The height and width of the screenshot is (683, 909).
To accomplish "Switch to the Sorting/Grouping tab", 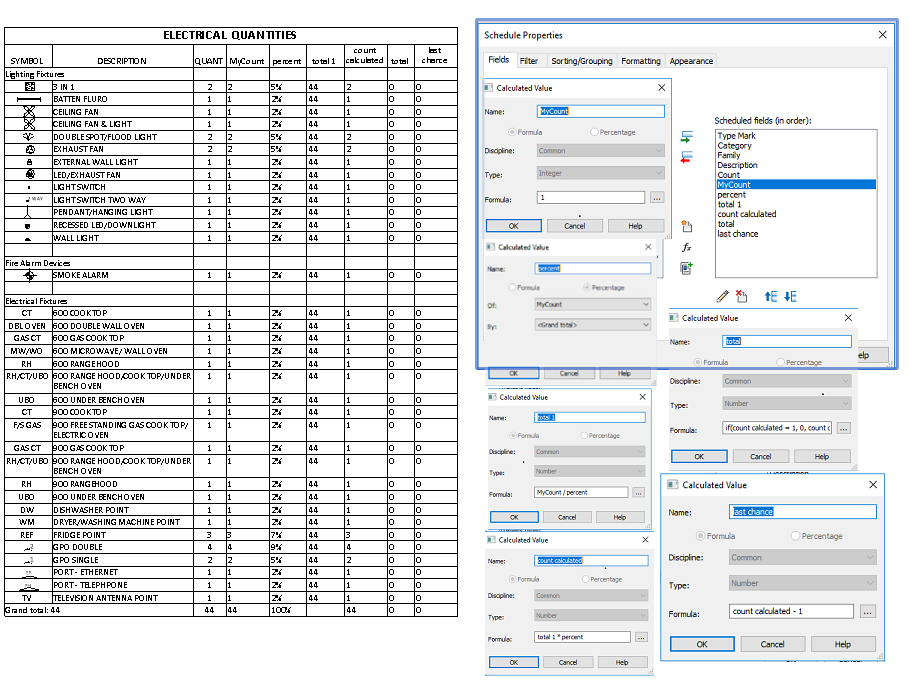I will click(x=581, y=61).
